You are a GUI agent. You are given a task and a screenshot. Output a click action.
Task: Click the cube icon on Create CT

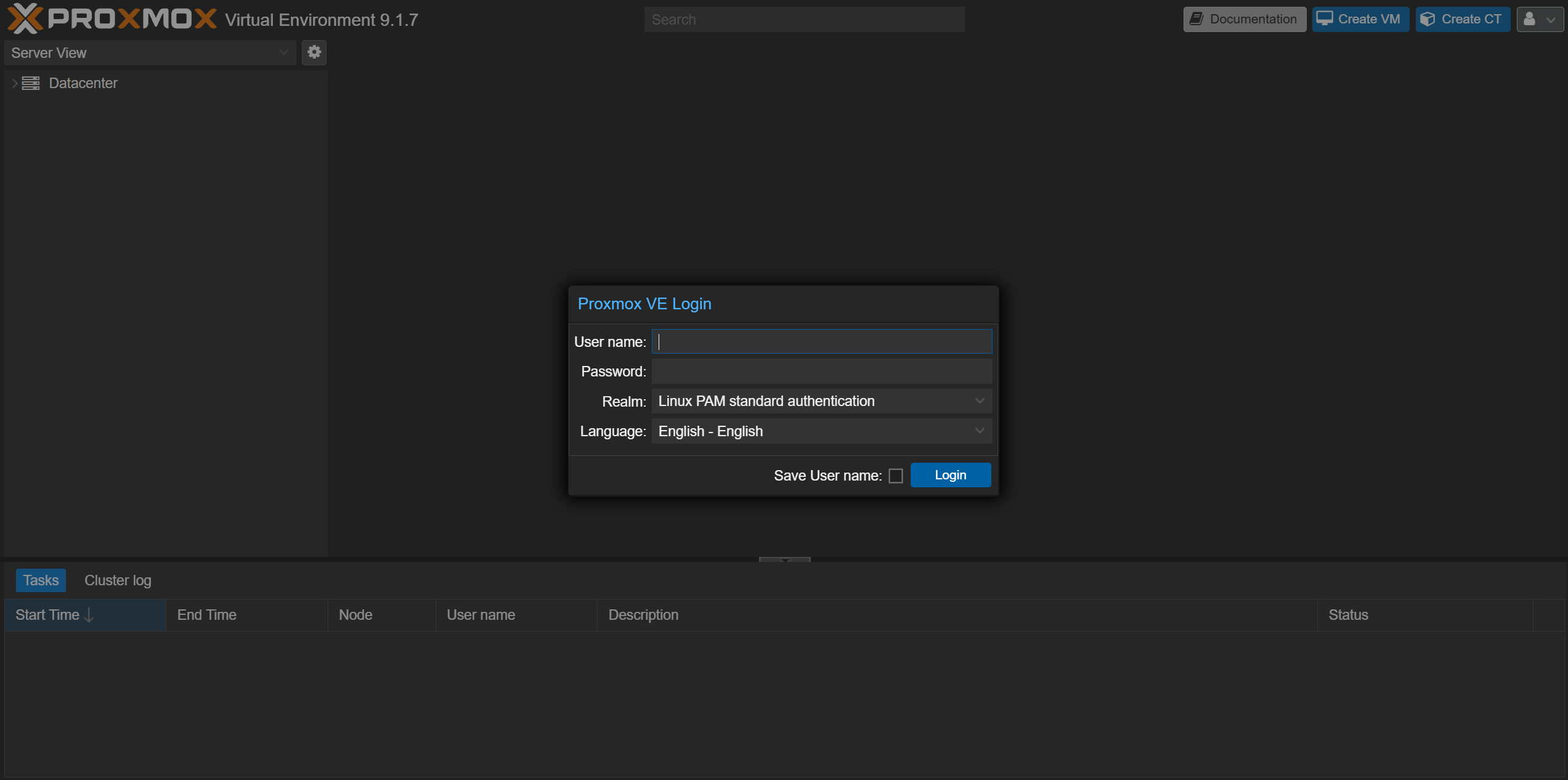pos(1428,19)
